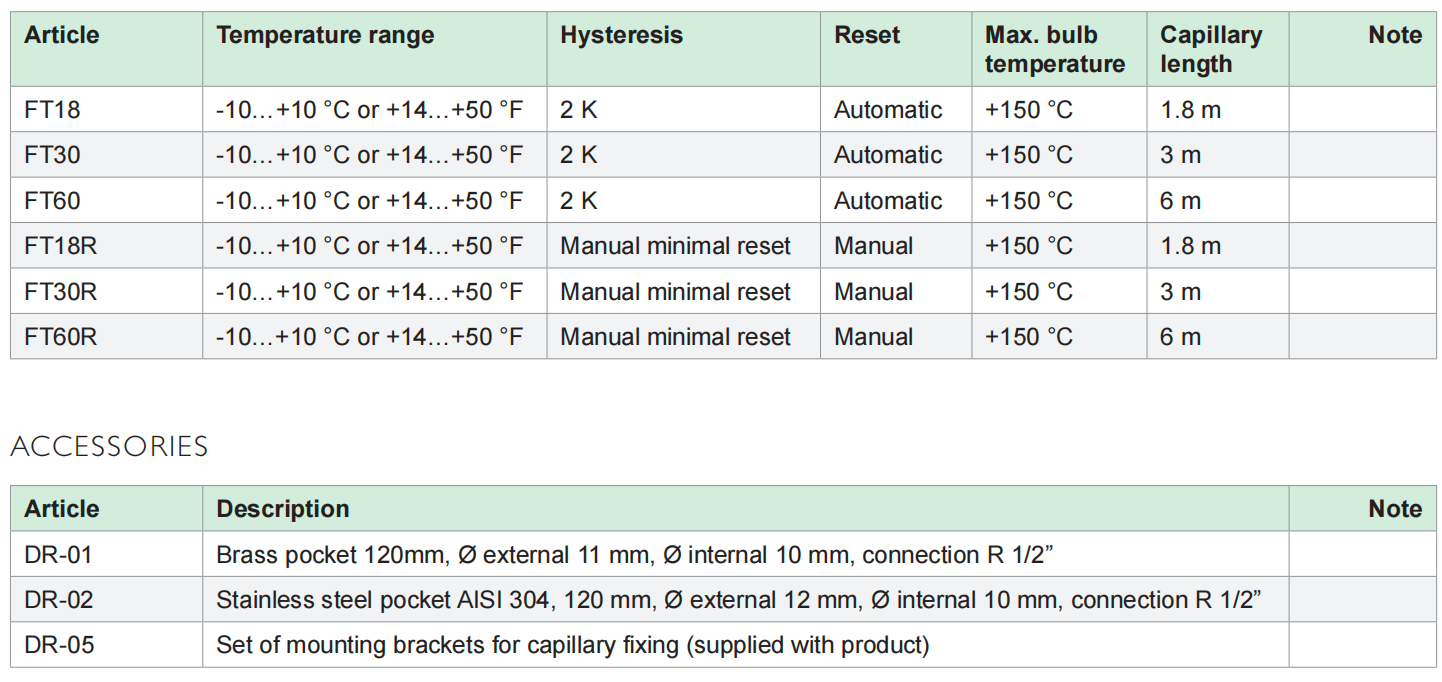Click the Hysteresis column header
Screen dimensions: 1442x682
(x=621, y=36)
